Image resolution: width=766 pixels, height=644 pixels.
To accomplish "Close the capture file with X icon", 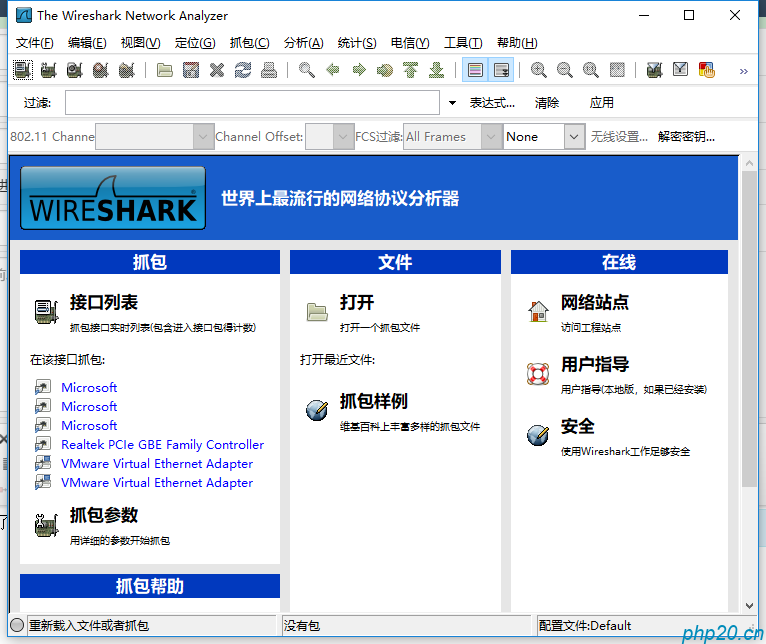I will click(216, 70).
